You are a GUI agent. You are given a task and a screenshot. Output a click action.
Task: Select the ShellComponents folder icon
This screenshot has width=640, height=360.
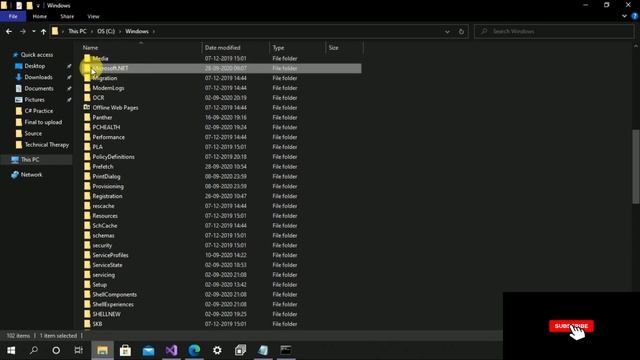[87, 294]
